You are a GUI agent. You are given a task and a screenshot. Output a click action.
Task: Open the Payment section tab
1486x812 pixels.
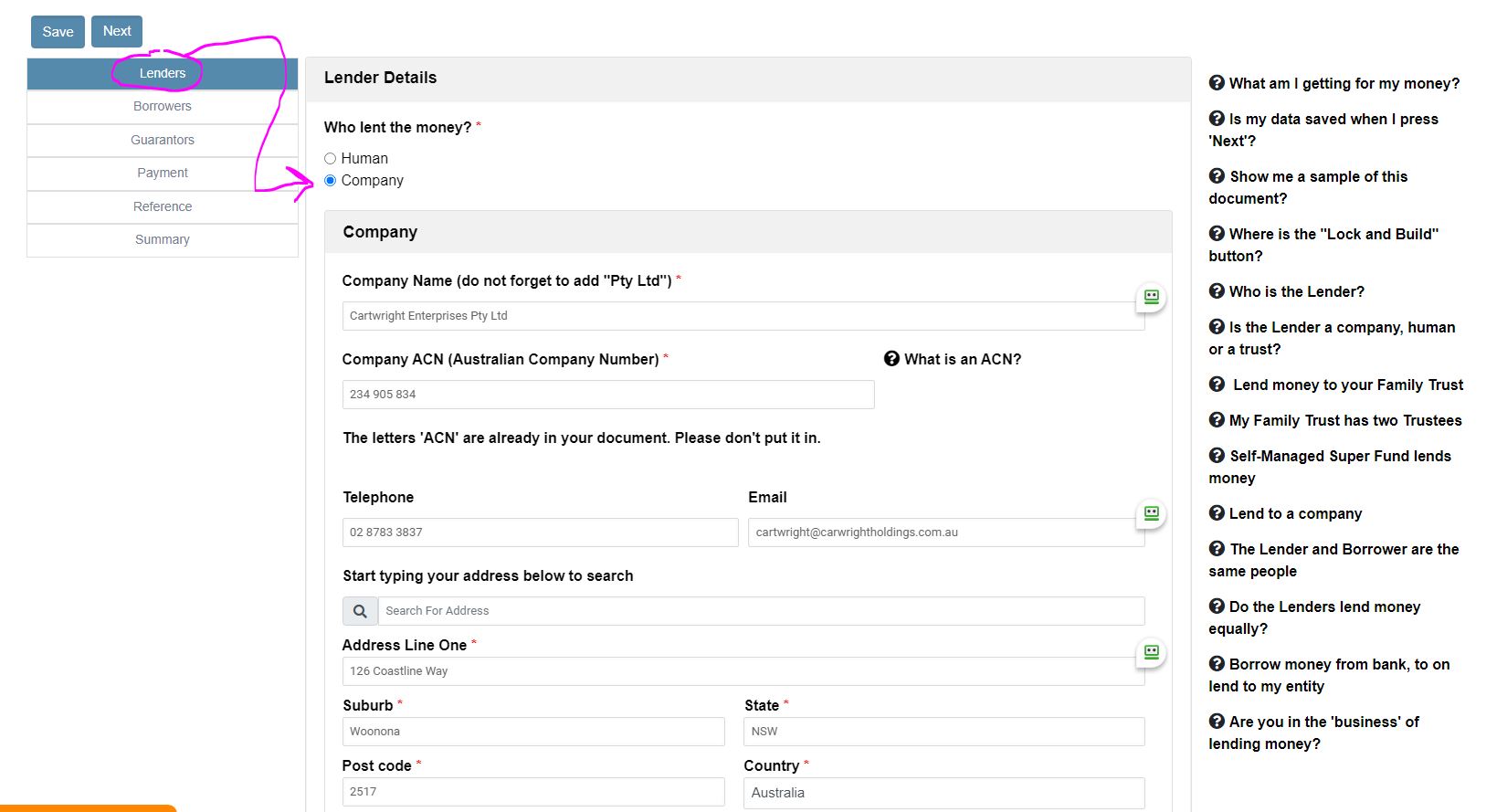tap(163, 173)
